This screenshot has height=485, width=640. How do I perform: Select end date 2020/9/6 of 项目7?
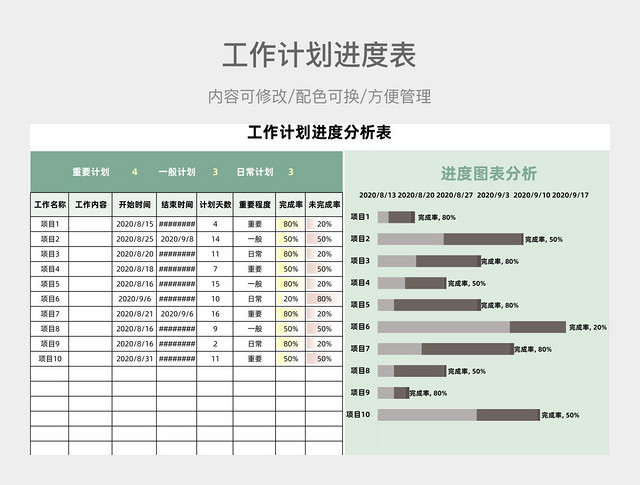tap(177, 314)
